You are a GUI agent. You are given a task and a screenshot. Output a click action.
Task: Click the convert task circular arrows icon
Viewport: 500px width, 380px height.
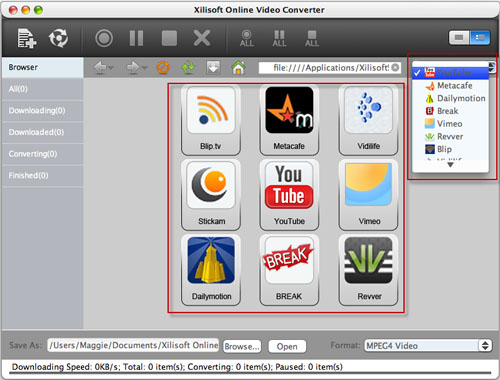click(x=59, y=38)
